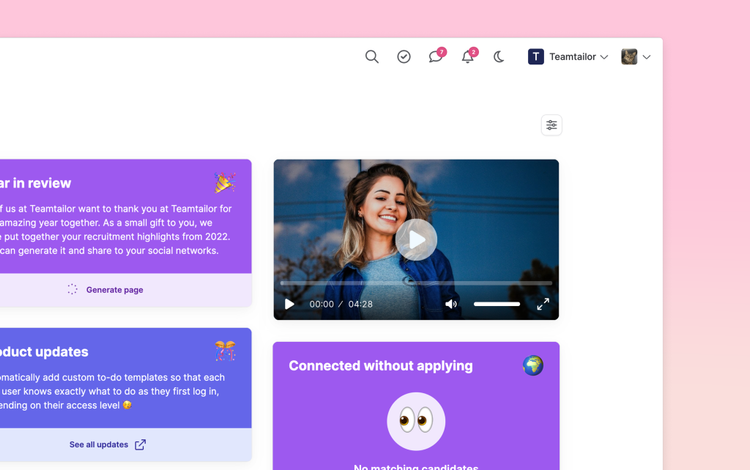Open the user avatar menu

[x=635, y=57]
